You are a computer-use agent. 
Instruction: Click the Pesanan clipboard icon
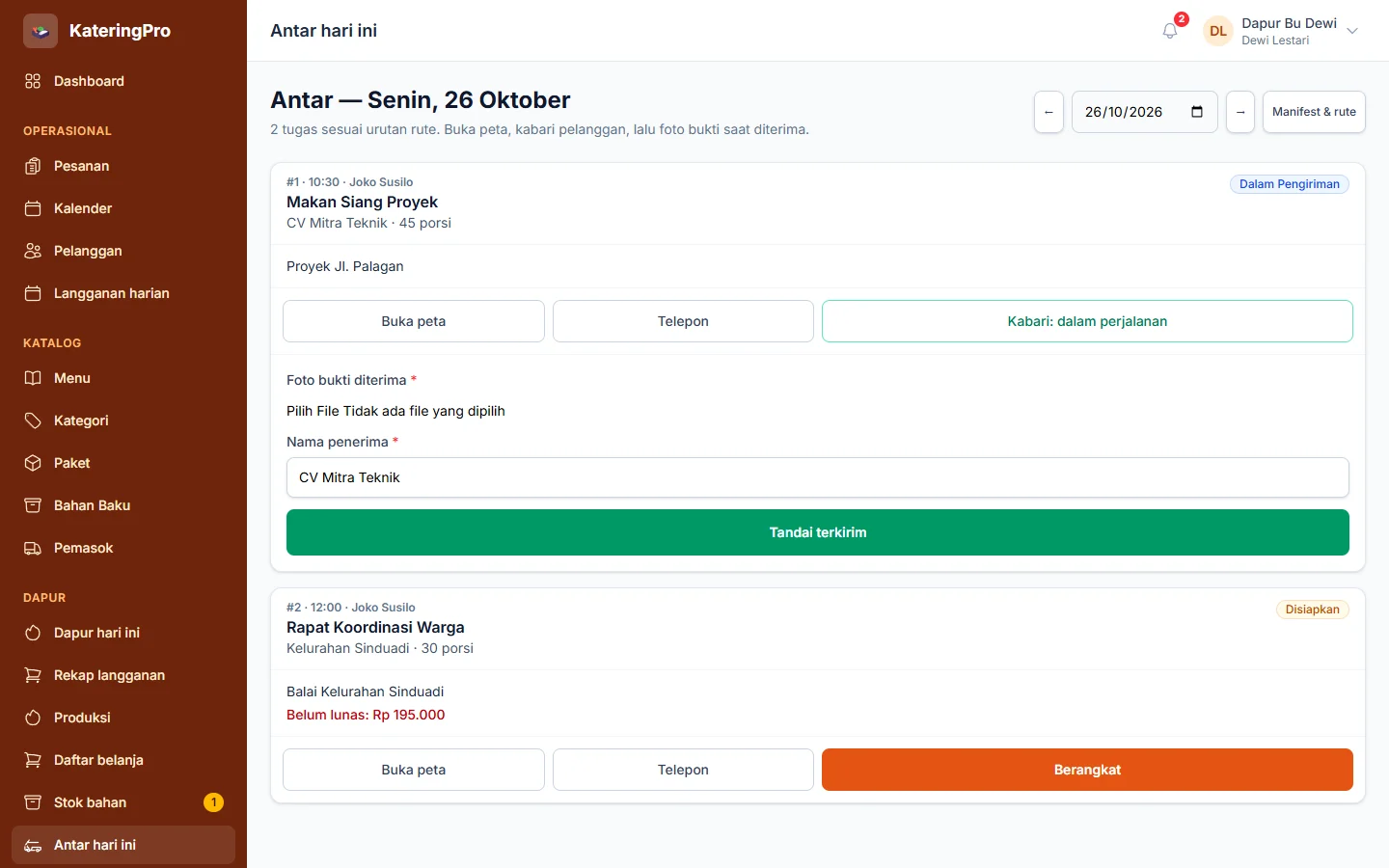click(33, 166)
